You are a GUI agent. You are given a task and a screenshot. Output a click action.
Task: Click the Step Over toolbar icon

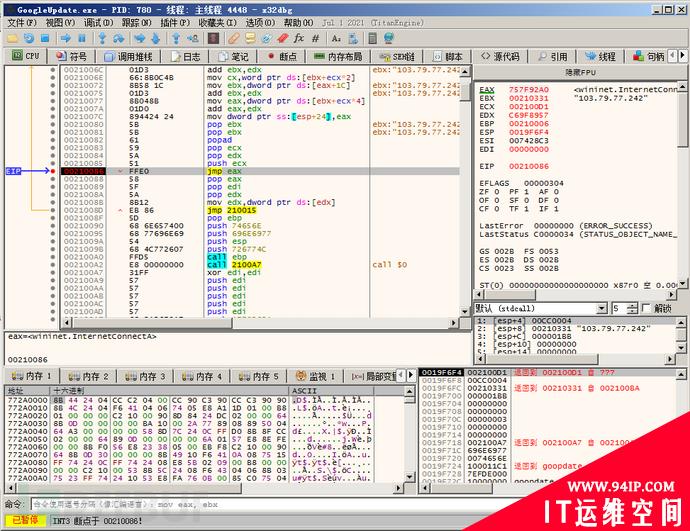pyautogui.click(x=118, y=38)
